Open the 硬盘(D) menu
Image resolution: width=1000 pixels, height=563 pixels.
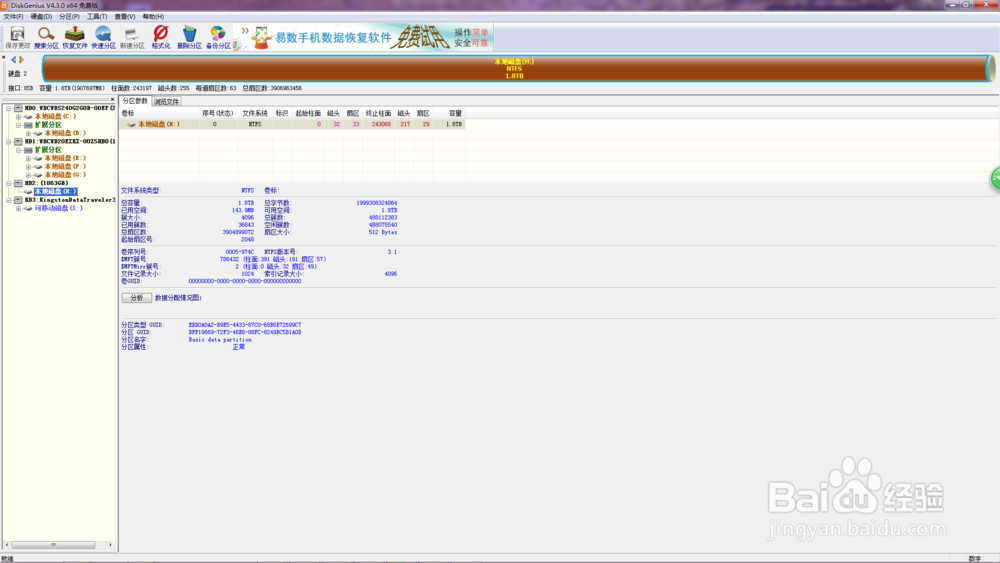pyautogui.click(x=41, y=17)
